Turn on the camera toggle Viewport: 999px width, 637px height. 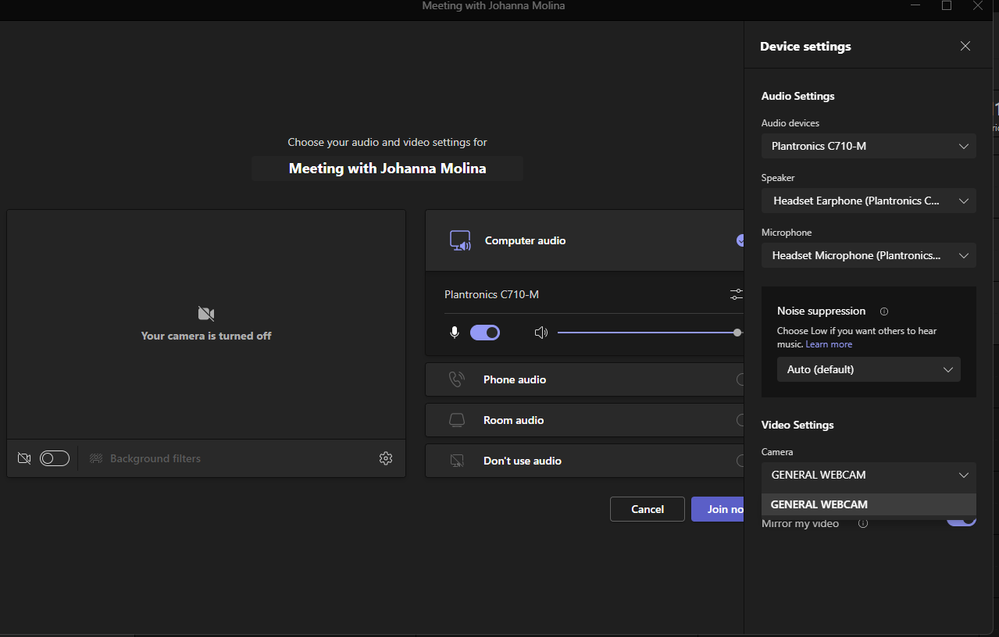(55, 459)
